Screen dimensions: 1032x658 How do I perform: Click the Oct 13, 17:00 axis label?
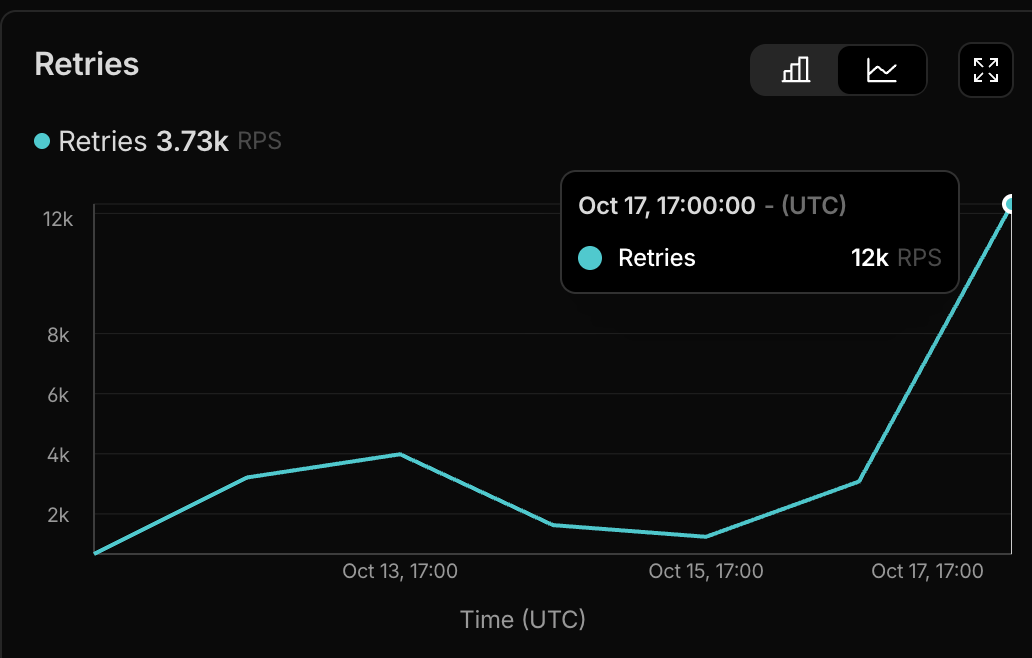[x=400, y=571]
